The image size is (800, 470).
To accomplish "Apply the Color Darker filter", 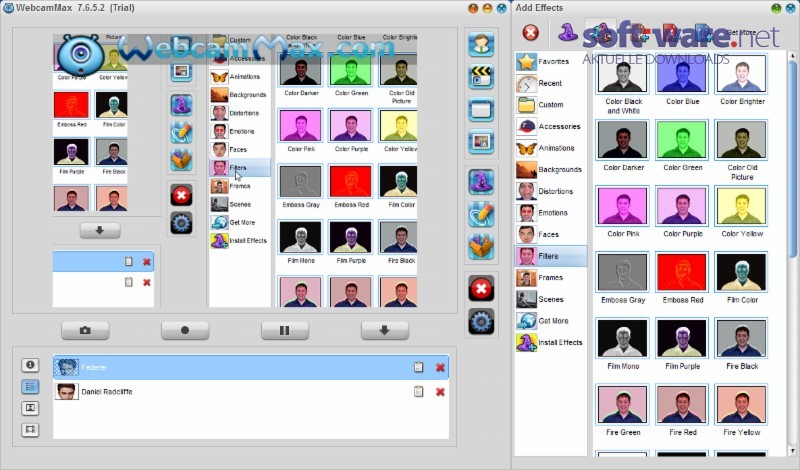I will [x=622, y=140].
